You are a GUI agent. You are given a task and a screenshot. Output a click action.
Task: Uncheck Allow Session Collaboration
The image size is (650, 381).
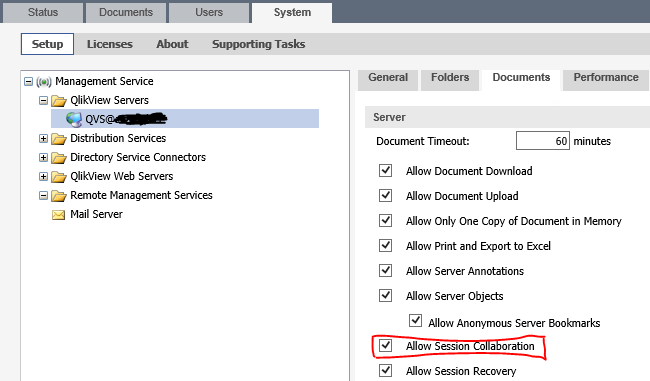click(386, 345)
